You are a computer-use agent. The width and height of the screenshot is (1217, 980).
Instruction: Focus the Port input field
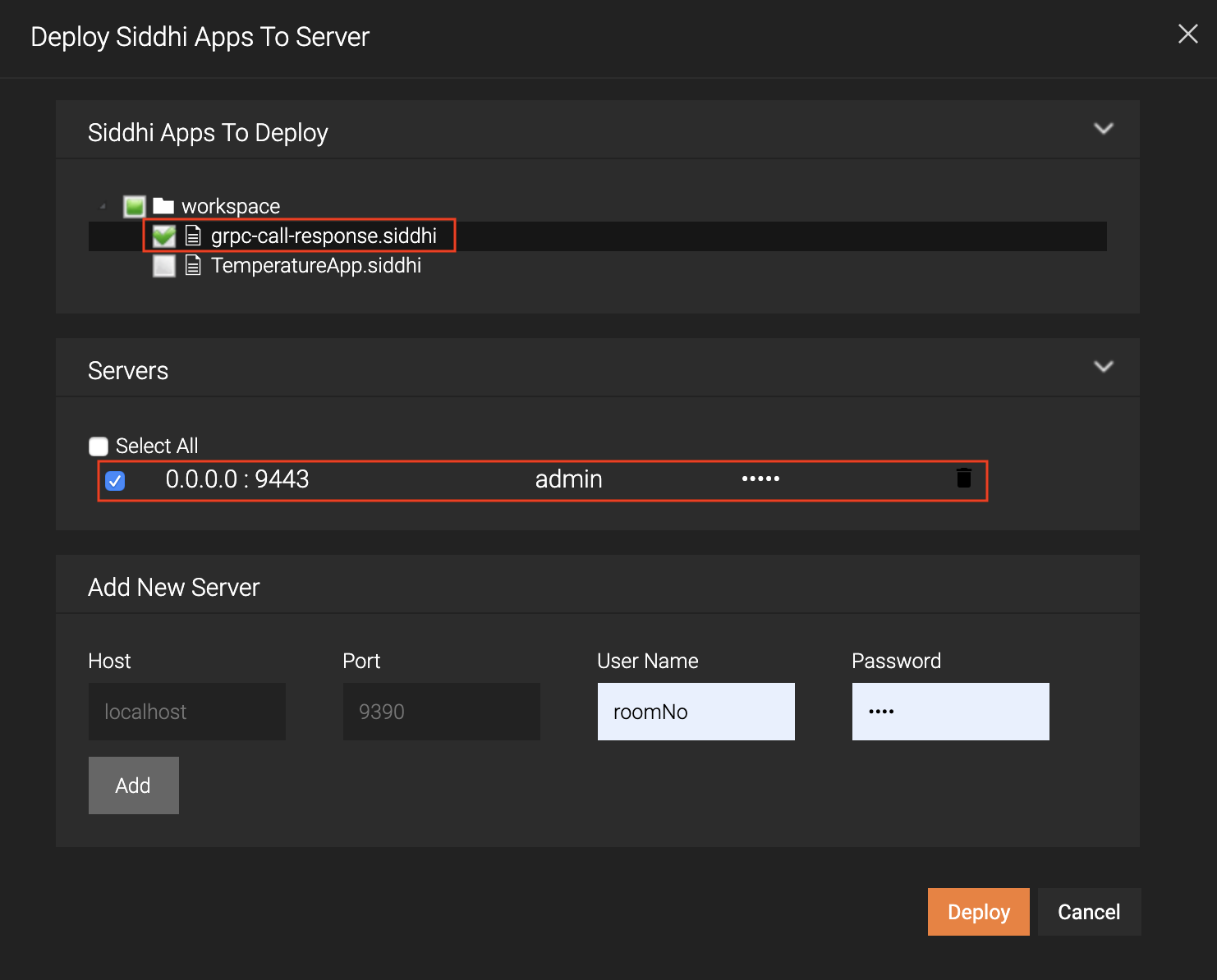click(442, 712)
